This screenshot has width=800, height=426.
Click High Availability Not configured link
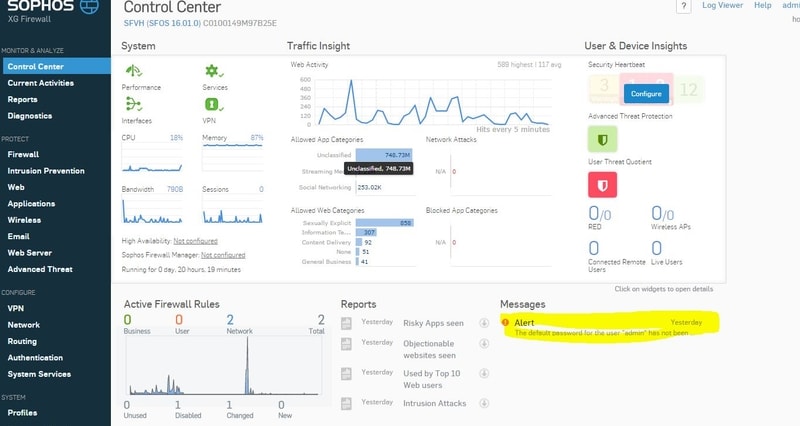point(195,241)
